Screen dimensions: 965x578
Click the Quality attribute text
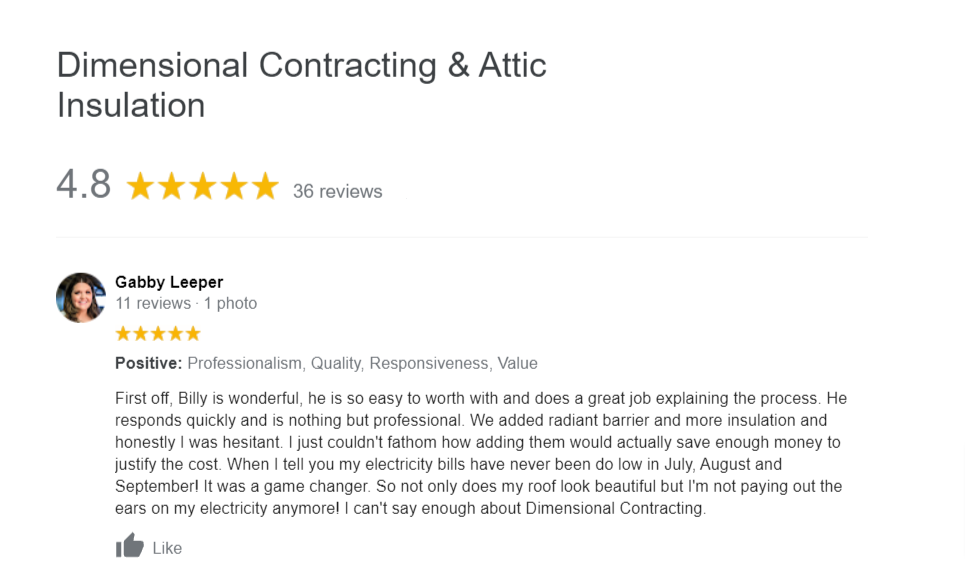point(337,363)
